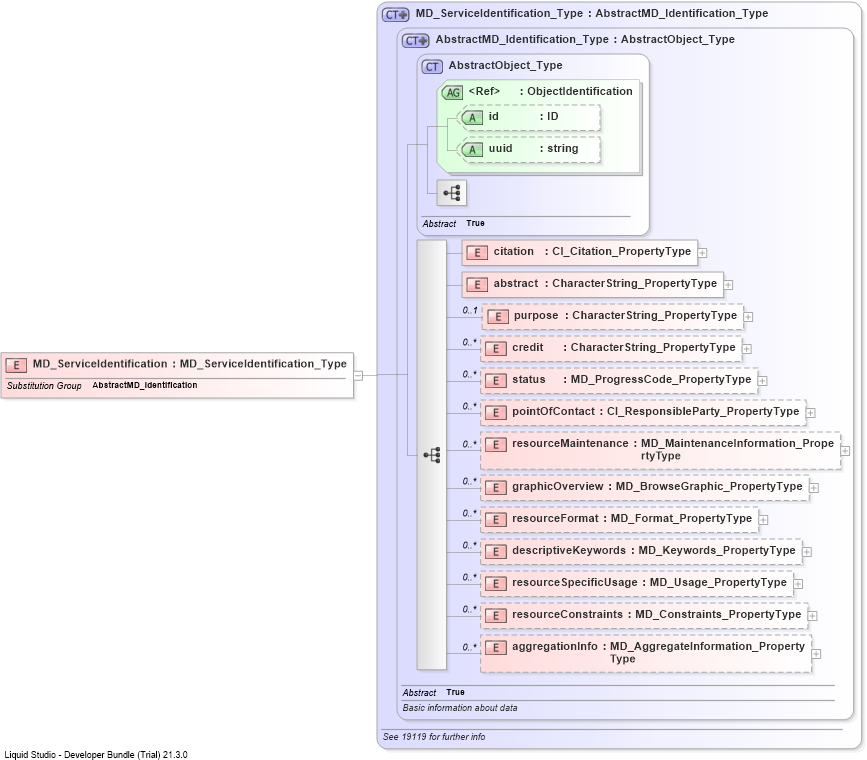Click the MD_ProgressCode_PropertyType type label
Screen dimensions: 867x760
coord(661,379)
